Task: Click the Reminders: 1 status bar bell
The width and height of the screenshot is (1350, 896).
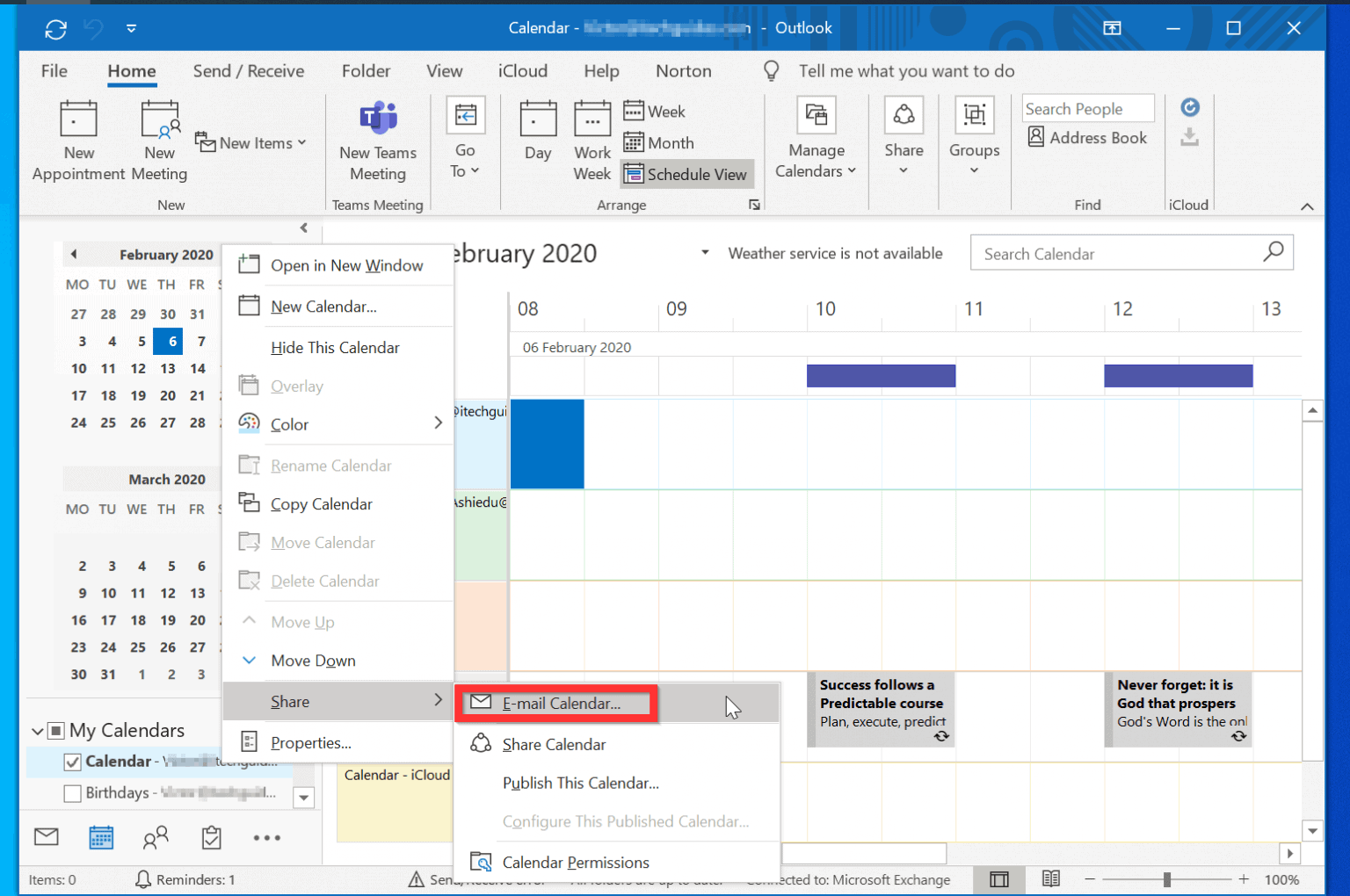Action: 185,879
